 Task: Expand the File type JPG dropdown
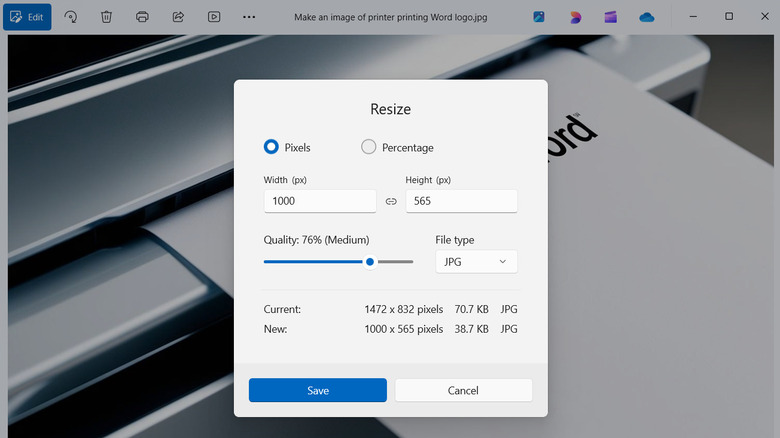tap(476, 262)
